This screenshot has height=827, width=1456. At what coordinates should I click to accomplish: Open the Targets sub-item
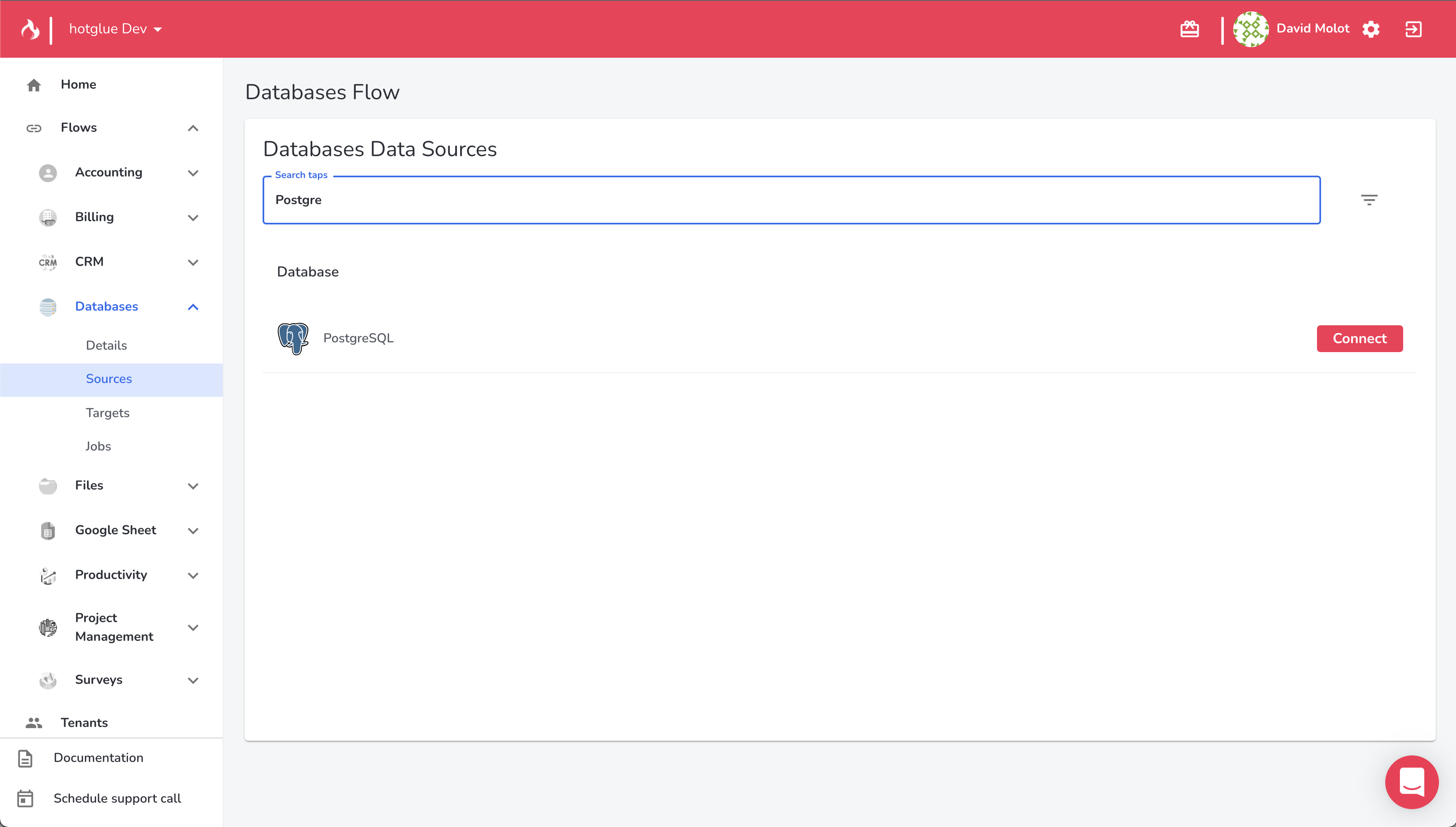click(108, 413)
